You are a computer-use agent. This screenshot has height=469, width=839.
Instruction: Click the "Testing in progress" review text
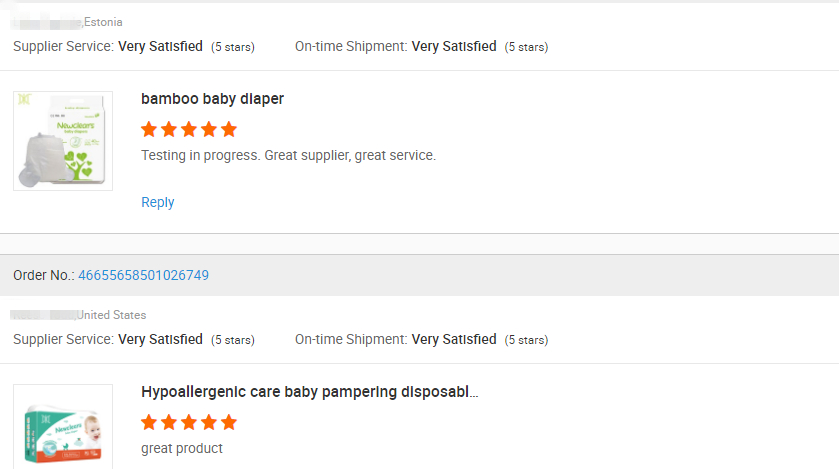288,155
